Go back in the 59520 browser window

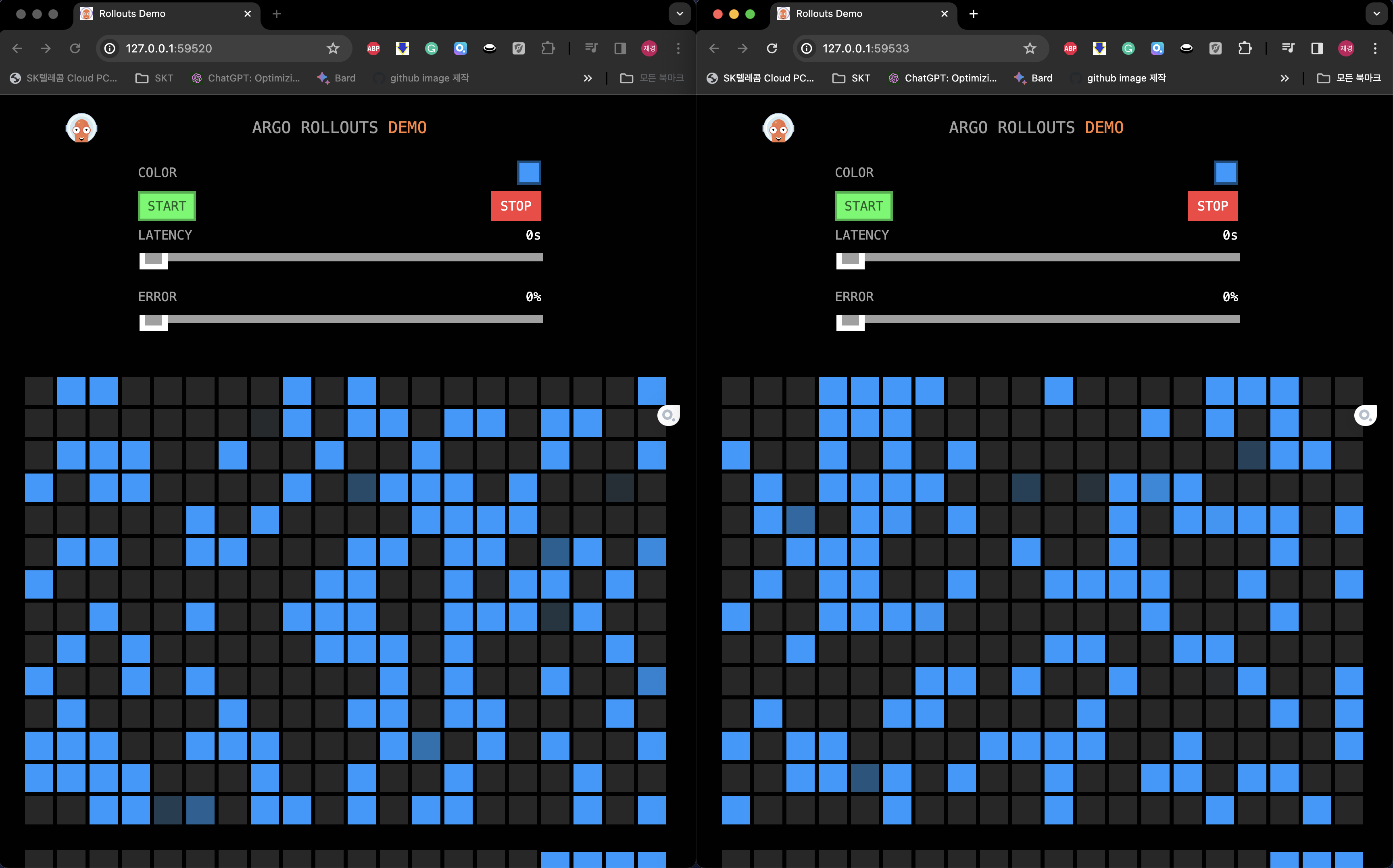pos(17,48)
